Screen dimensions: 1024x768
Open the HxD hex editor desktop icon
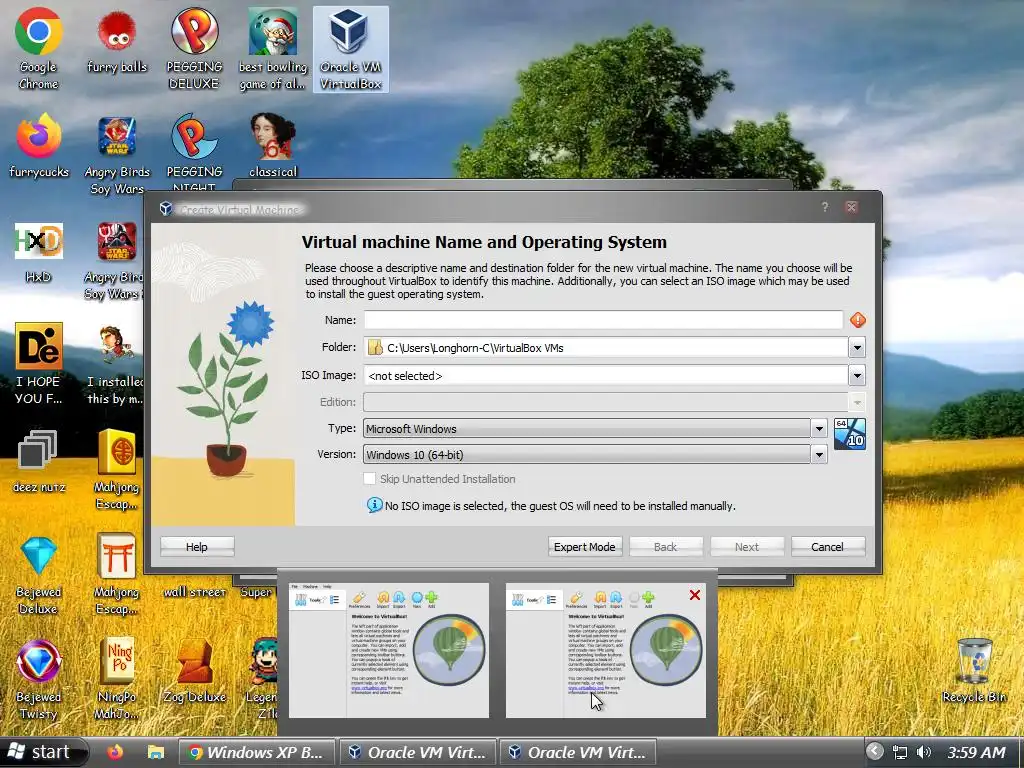pyautogui.click(x=39, y=253)
